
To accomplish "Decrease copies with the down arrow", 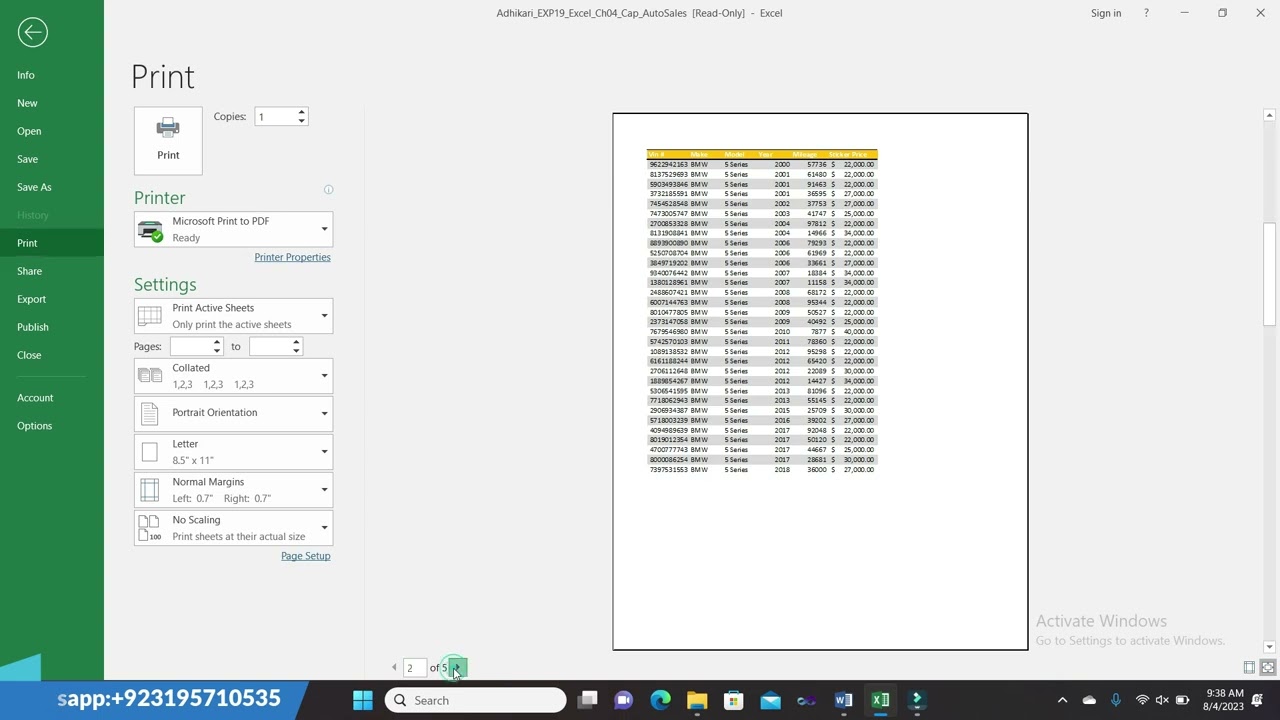I will point(301,121).
